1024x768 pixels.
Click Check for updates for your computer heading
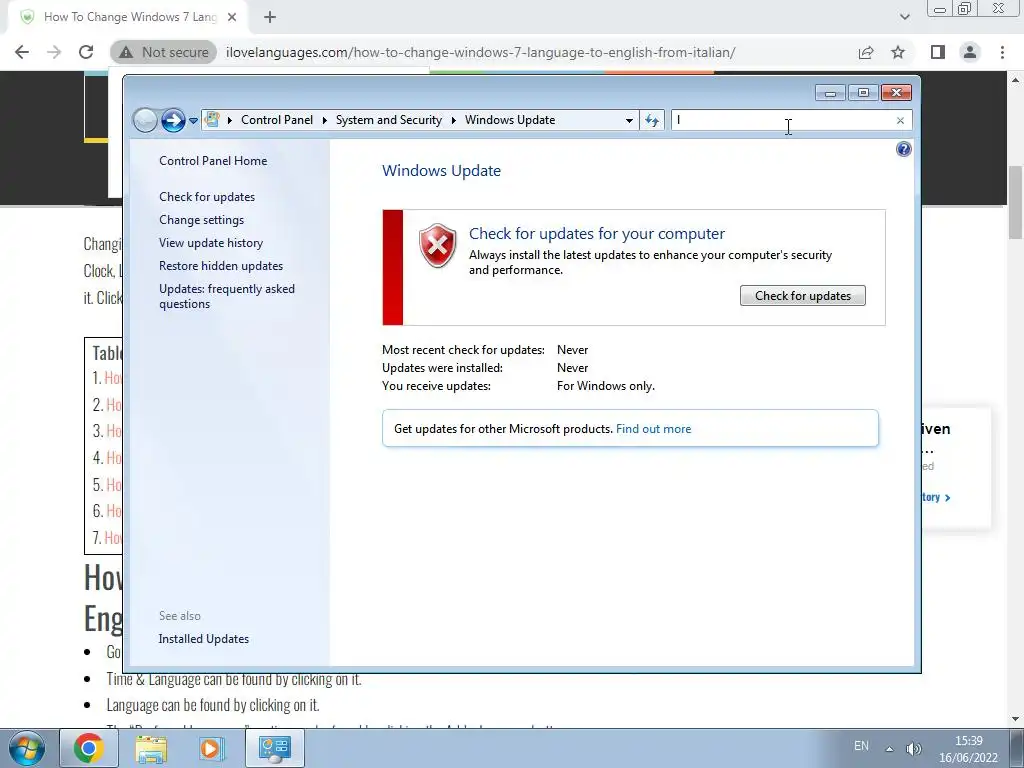pos(597,234)
